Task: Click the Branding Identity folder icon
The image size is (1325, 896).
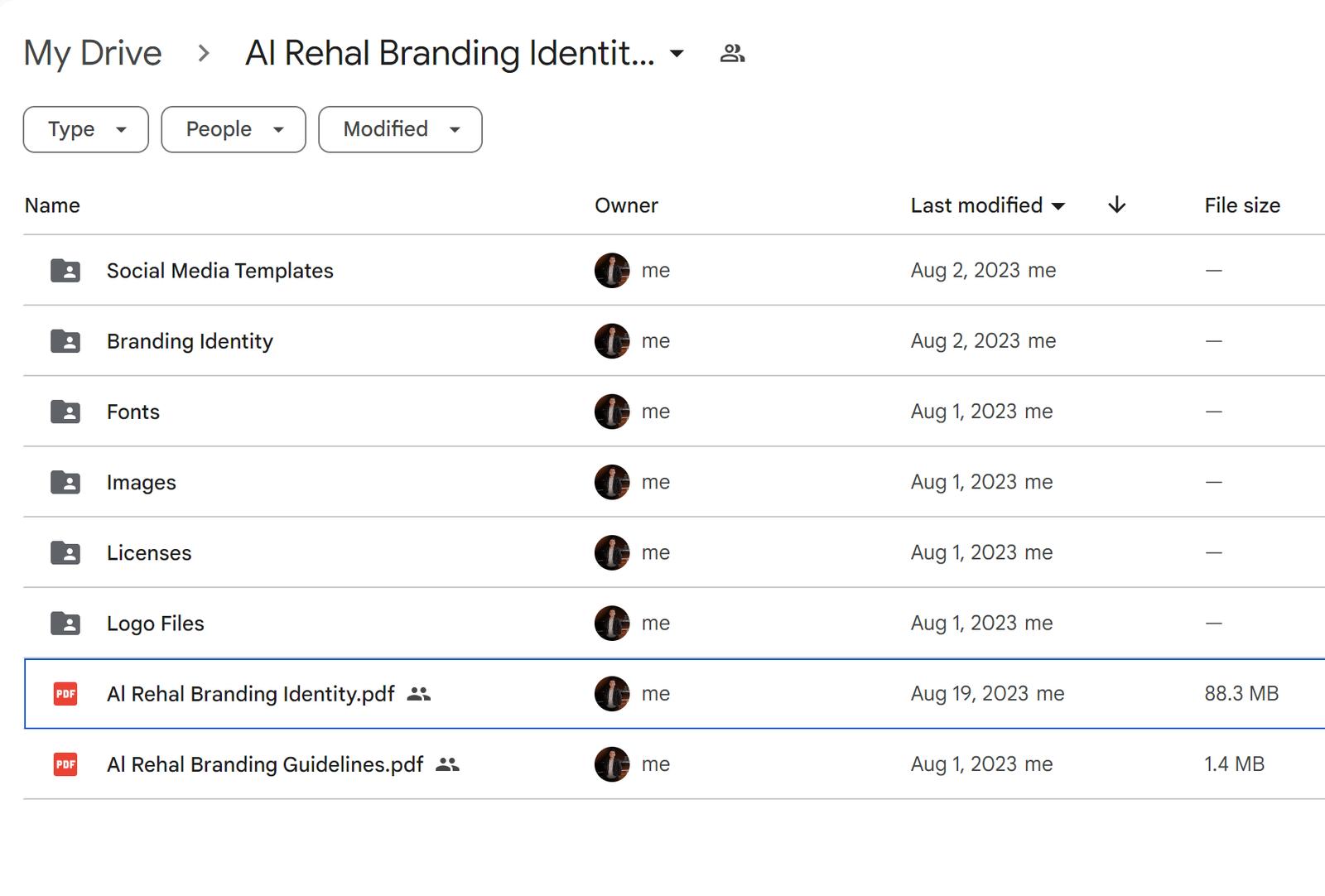Action: coord(65,341)
